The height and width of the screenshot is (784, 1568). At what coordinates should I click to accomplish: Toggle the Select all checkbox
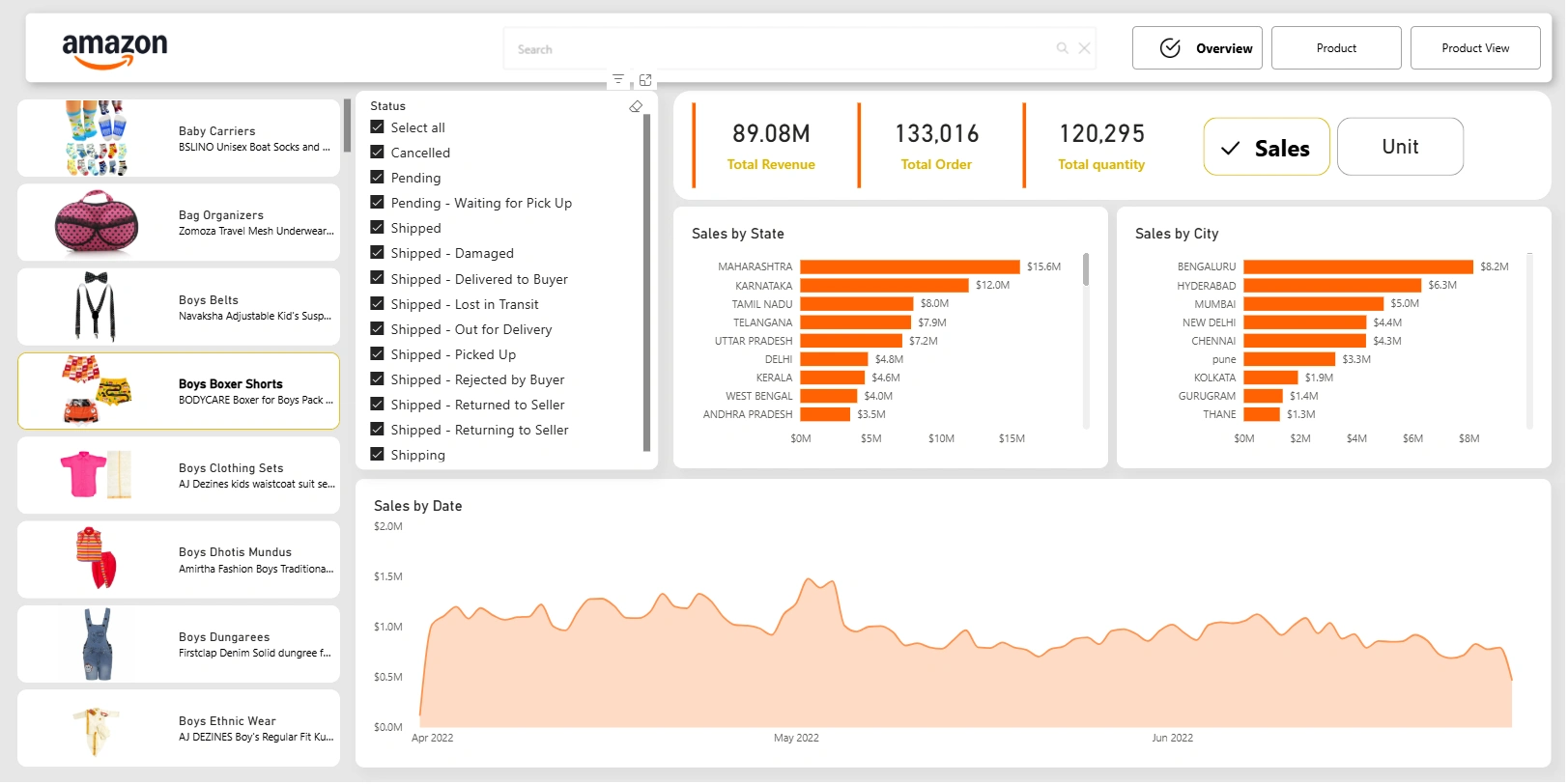point(377,127)
